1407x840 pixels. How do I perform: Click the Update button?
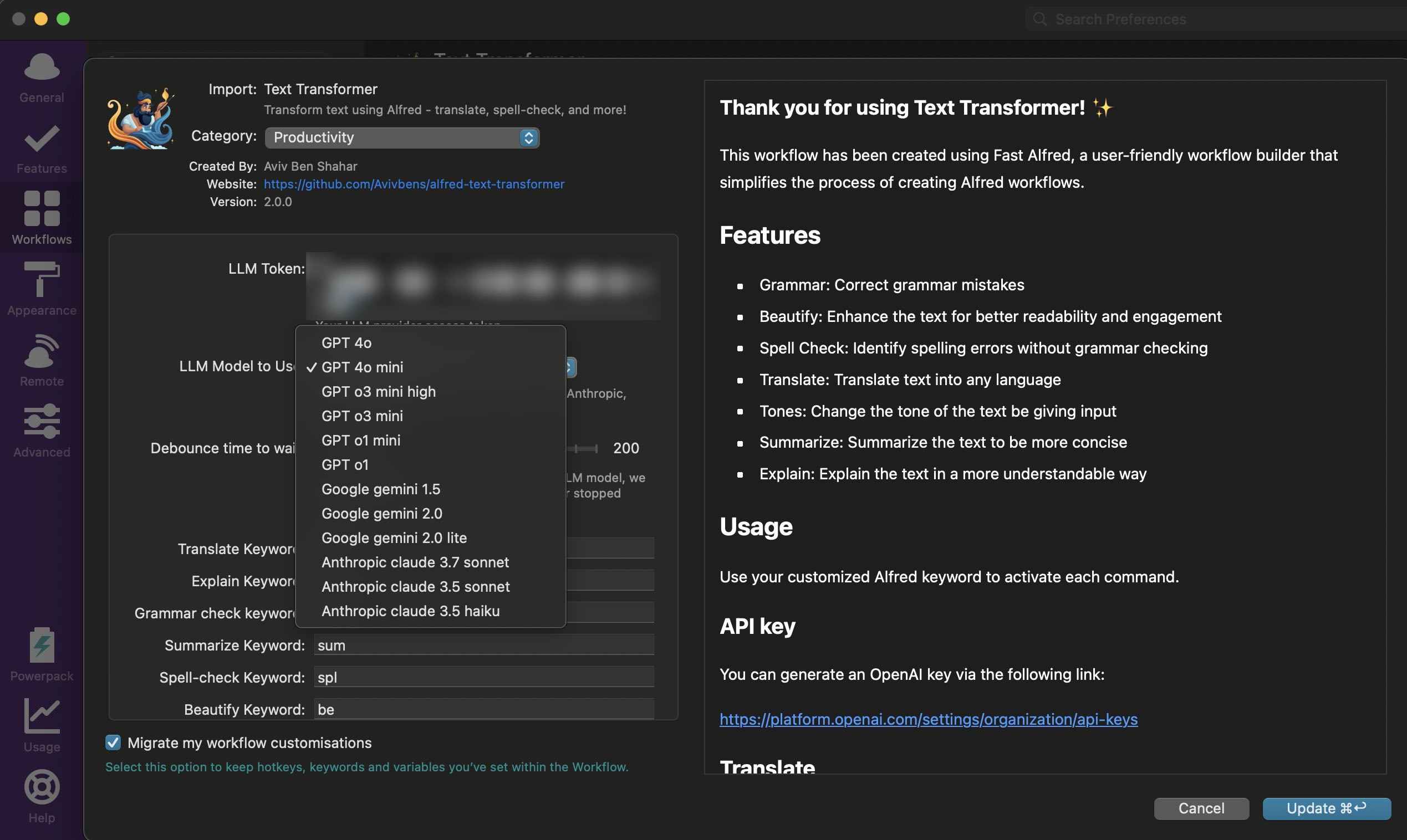1327,808
